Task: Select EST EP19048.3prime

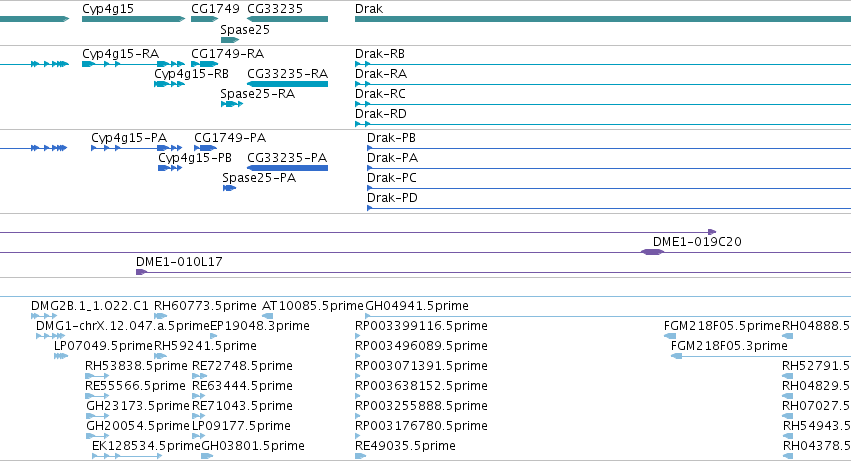Action: tap(259, 326)
